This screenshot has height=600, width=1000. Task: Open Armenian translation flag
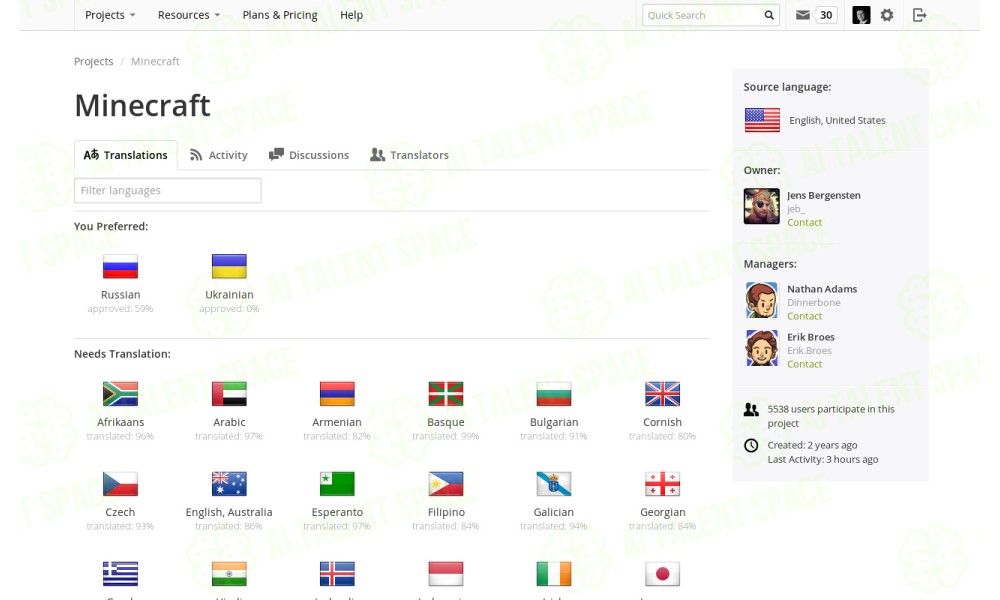(337, 394)
